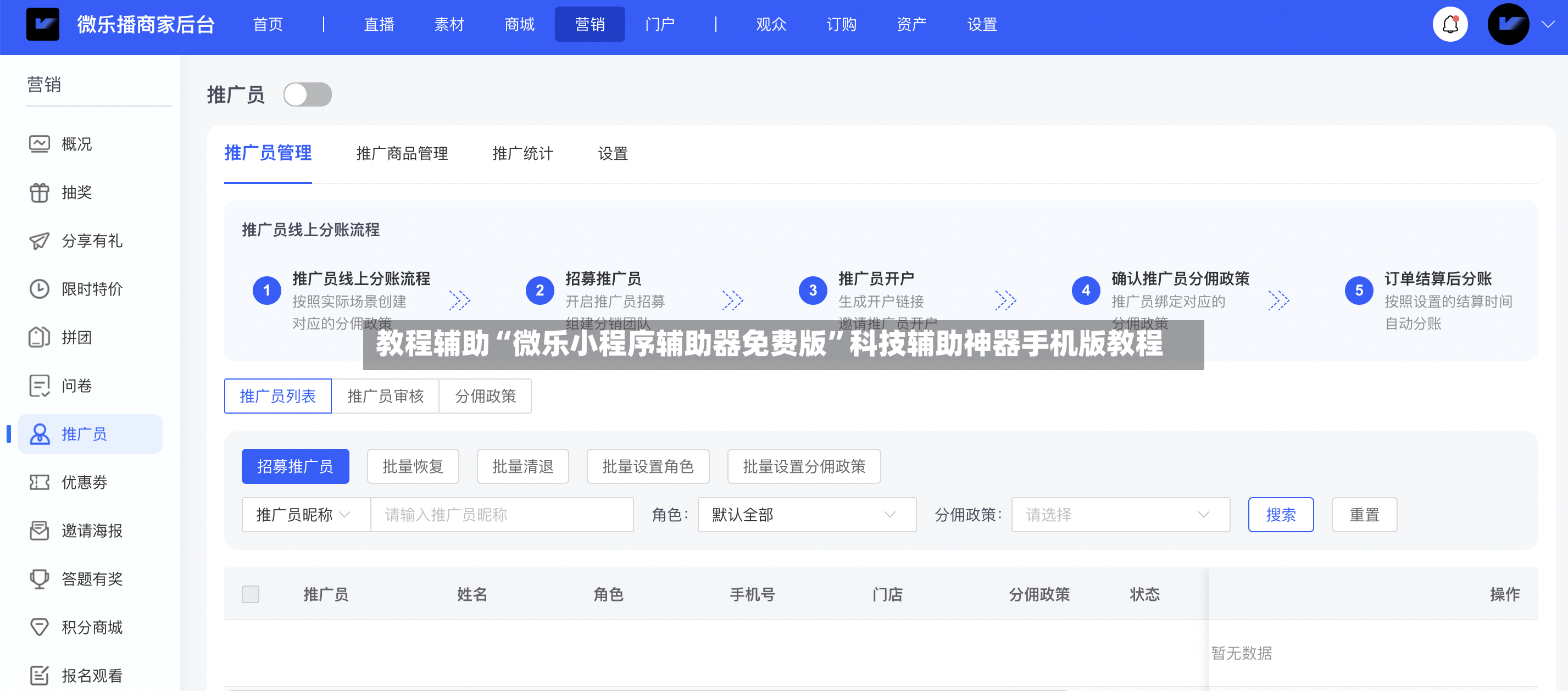
Task: Click the 批量清退 button
Action: click(523, 466)
